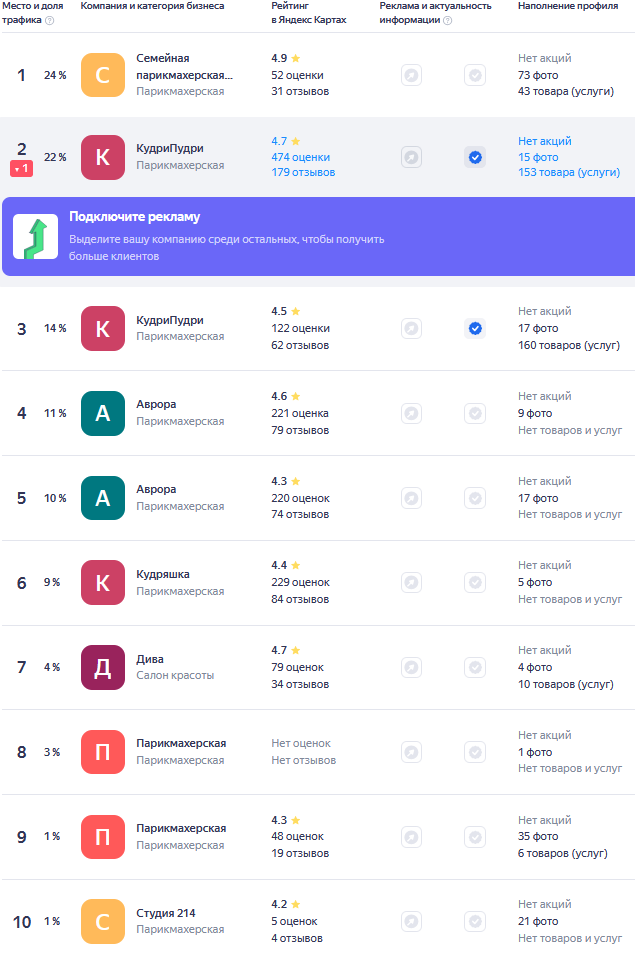
Task: Open help icon beside 'Место и доля трафика'
Action: (x=50, y=20)
